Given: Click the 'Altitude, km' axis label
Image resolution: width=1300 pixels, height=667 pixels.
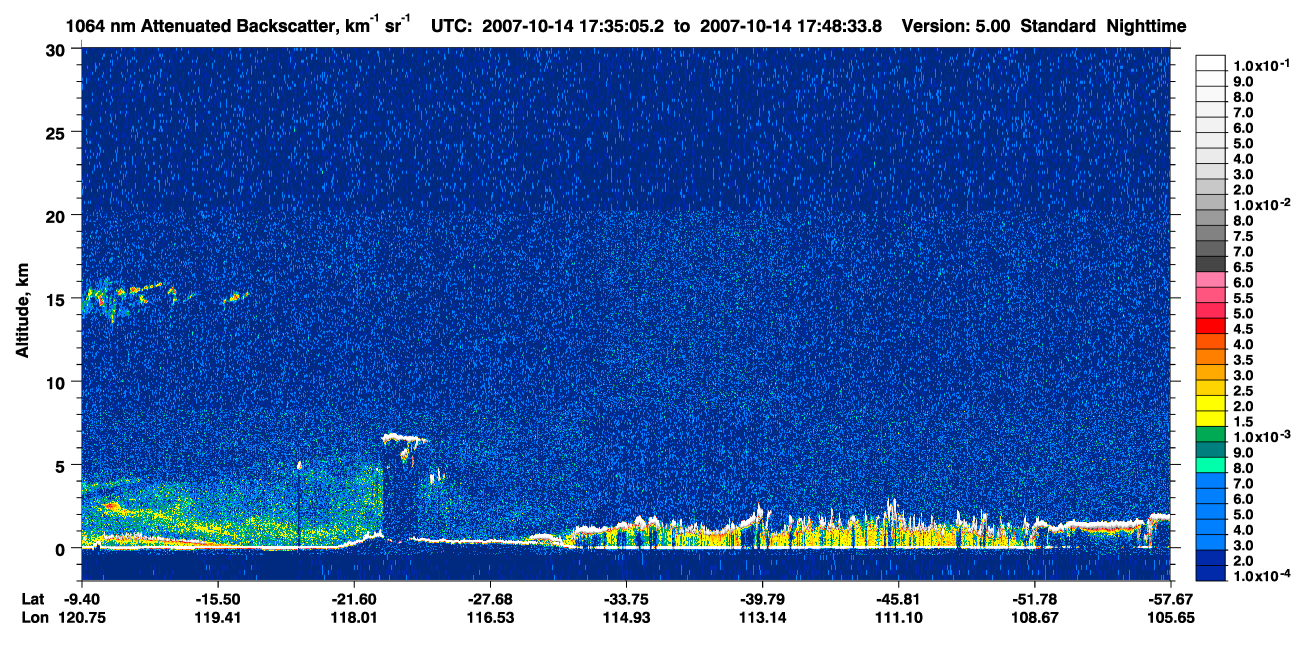Looking at the screenshot, I should pos(22,313).
